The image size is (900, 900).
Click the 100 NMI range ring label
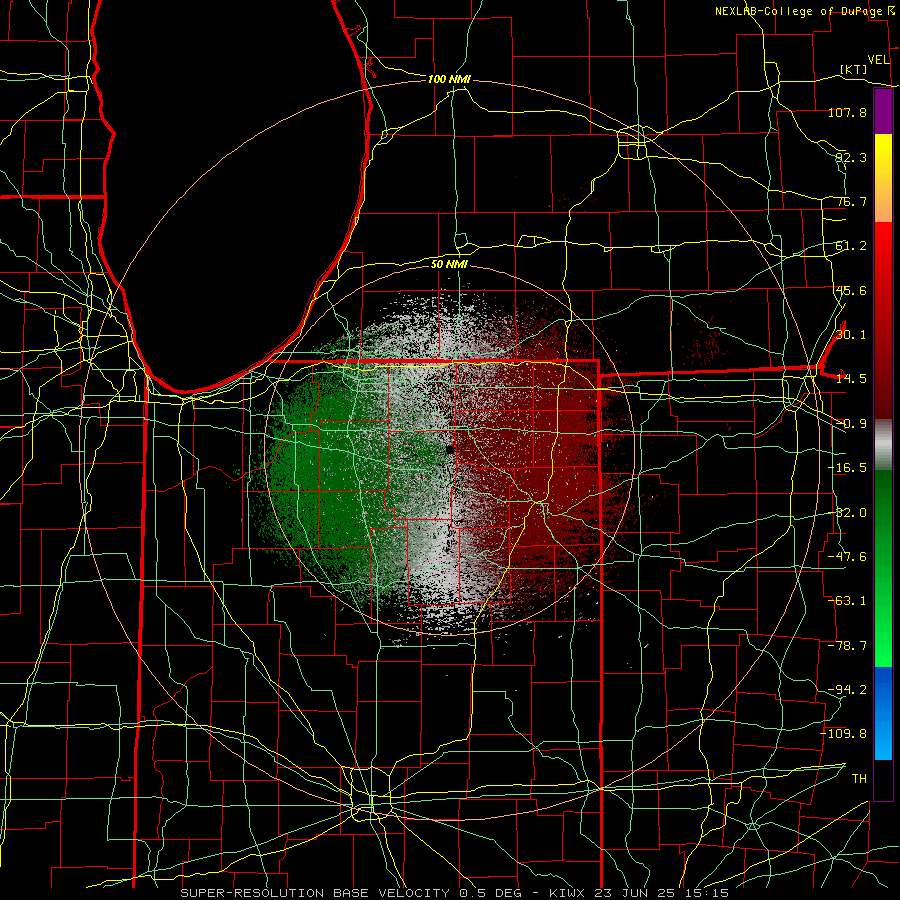(x=449, y=79)
